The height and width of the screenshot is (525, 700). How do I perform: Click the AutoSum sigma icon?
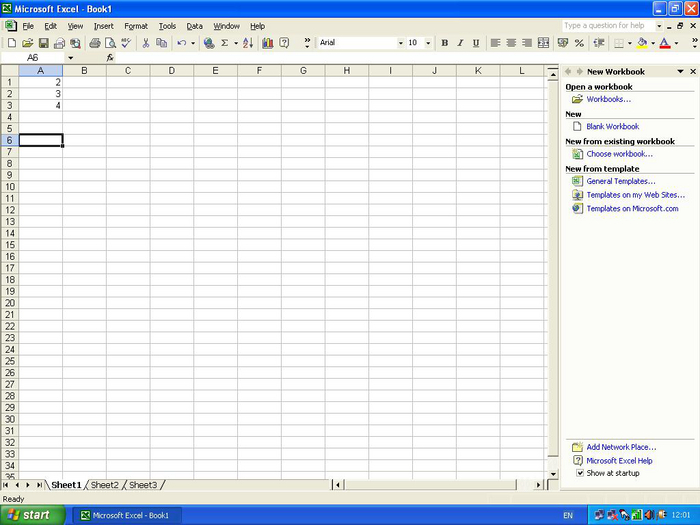click(x=224, y=43)
